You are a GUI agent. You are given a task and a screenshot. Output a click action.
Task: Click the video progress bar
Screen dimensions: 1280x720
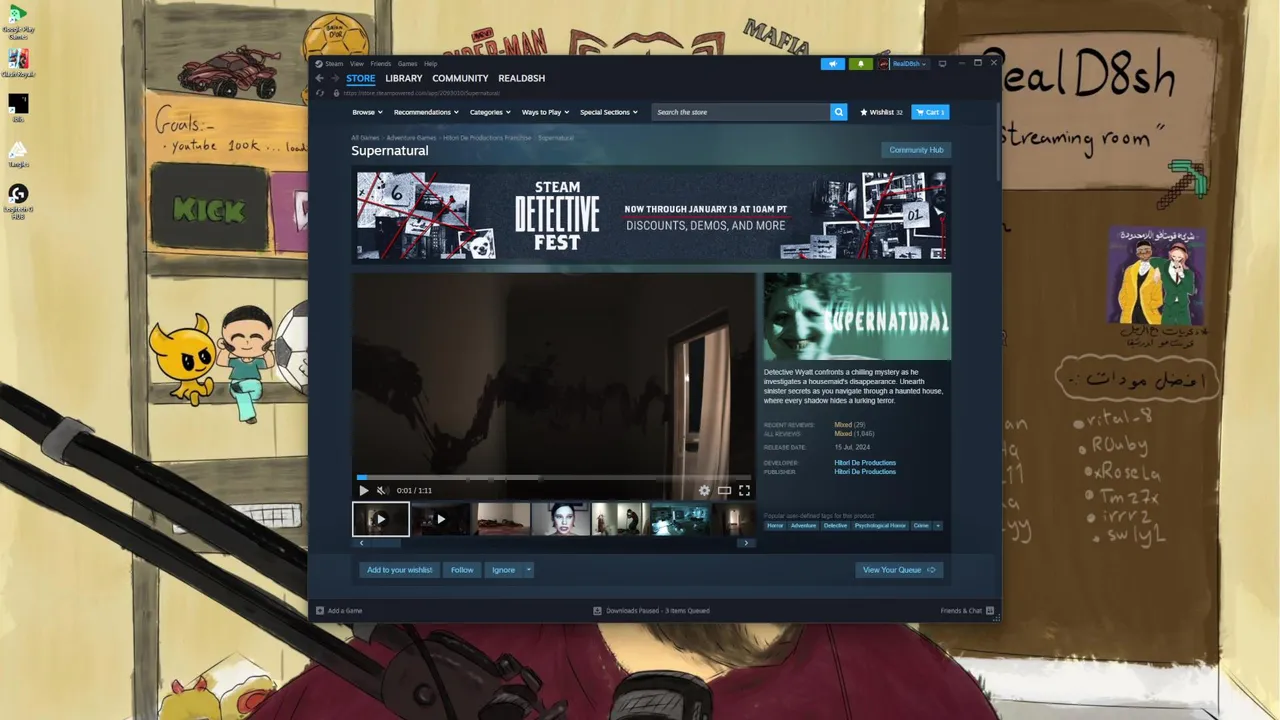tap(554, 477)
